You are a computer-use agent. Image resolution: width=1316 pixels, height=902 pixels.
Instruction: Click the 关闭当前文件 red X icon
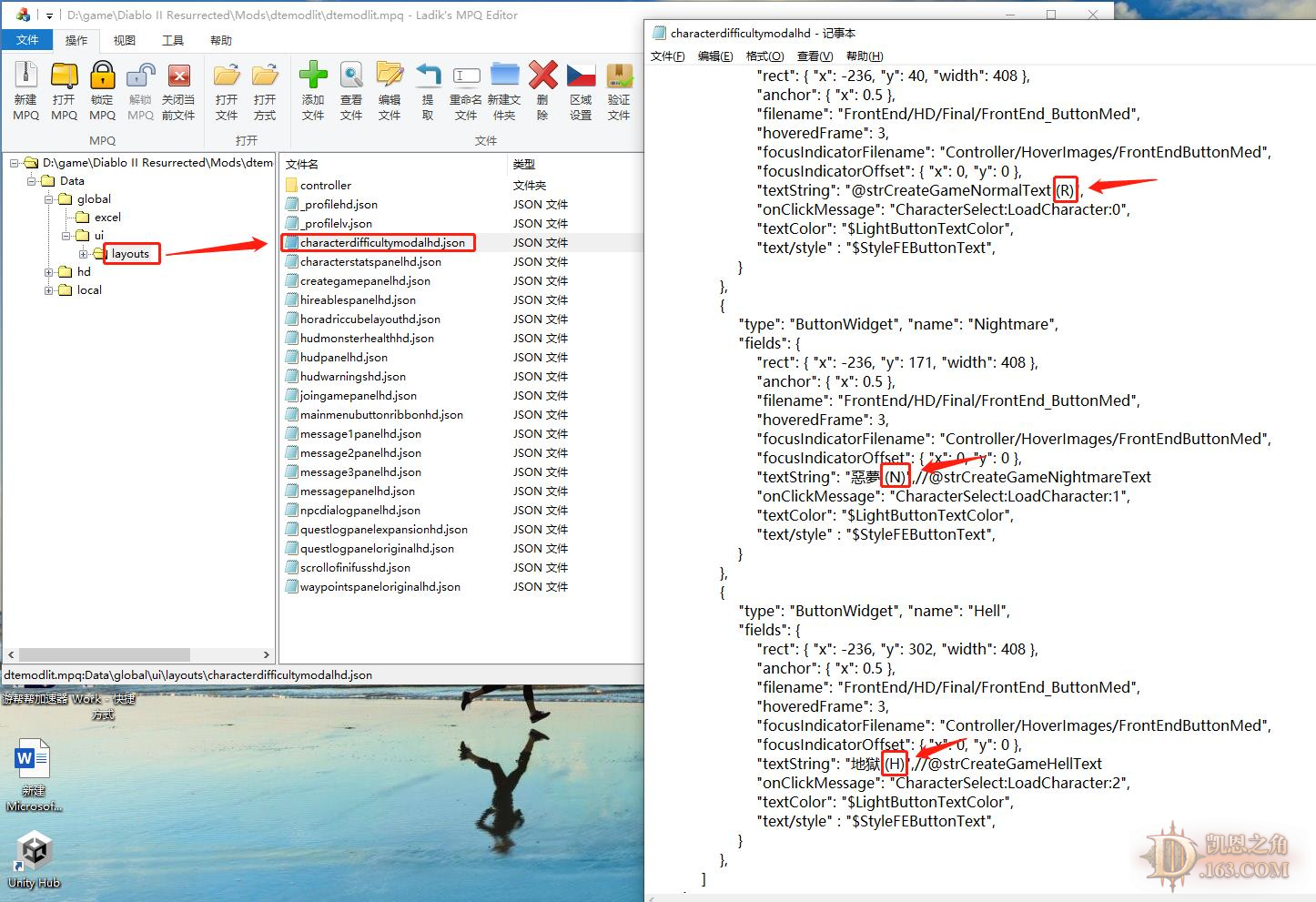click(x=178, y=76)
